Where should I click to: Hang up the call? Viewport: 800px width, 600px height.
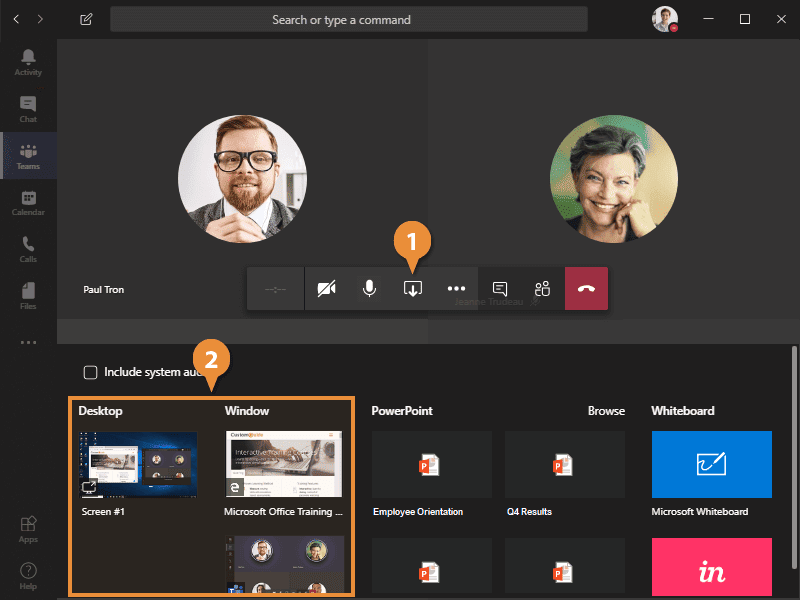click(x=586, y=289)
